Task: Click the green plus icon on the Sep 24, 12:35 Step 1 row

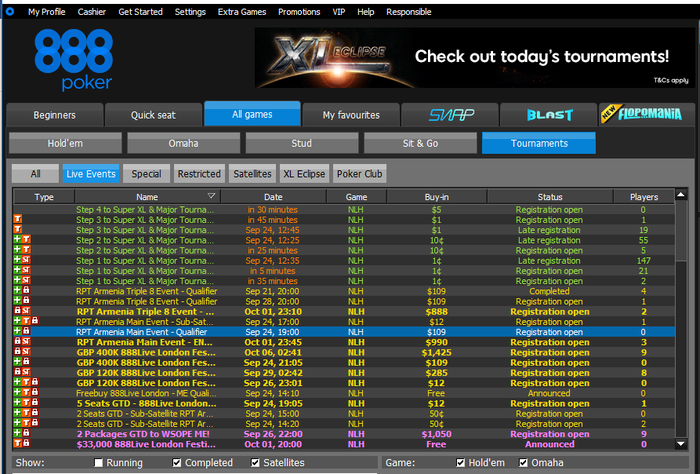Action: tap(17, 260)
